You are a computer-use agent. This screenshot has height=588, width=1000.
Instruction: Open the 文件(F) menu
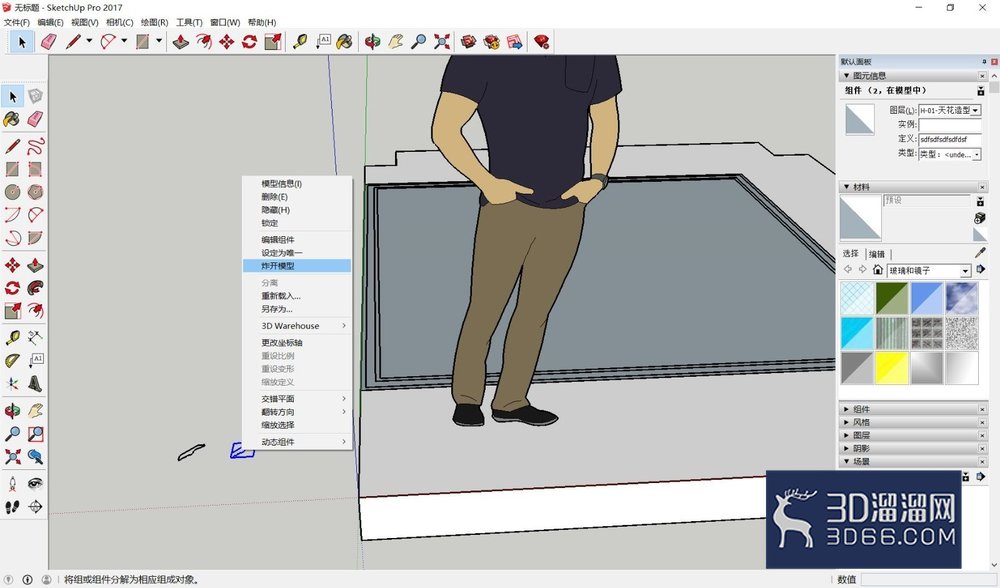(x=17, y=22)
